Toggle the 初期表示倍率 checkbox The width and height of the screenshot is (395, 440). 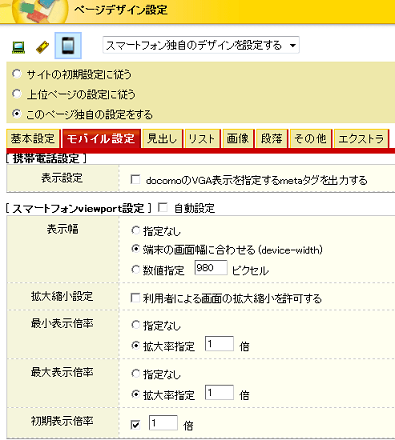[x=135, y=425]
